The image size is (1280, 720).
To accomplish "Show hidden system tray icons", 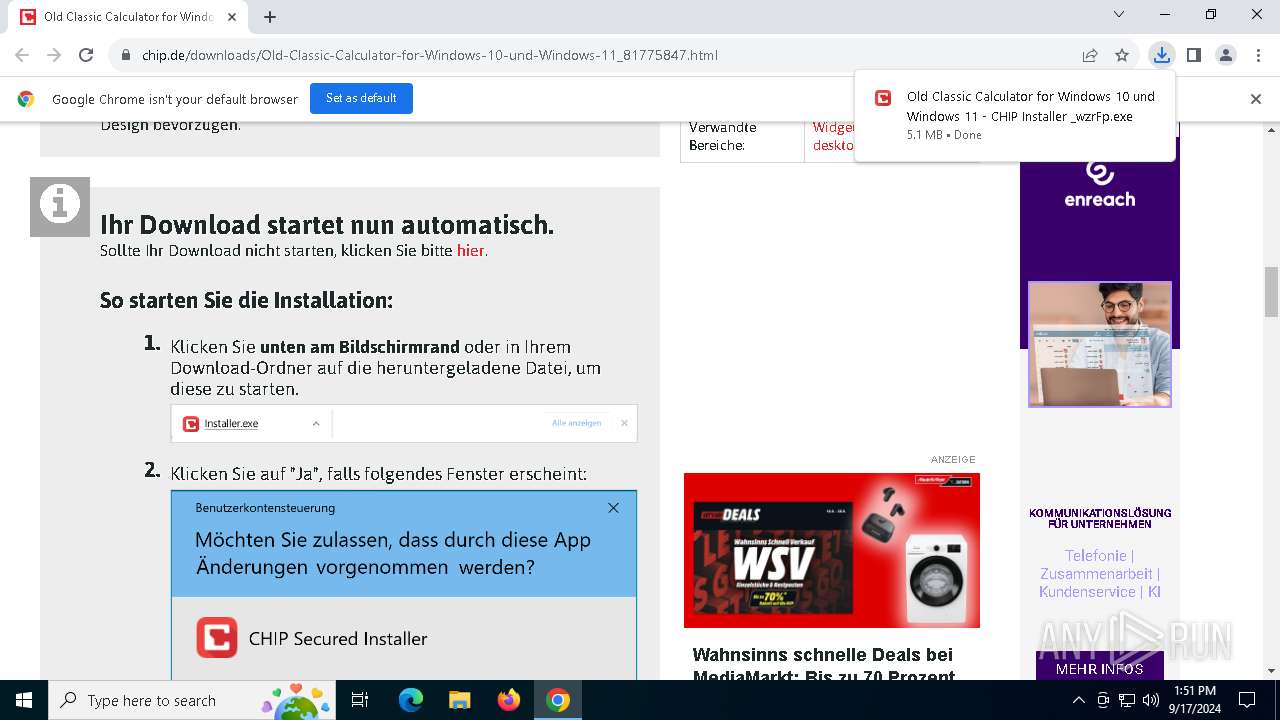I will [1078, 700].
